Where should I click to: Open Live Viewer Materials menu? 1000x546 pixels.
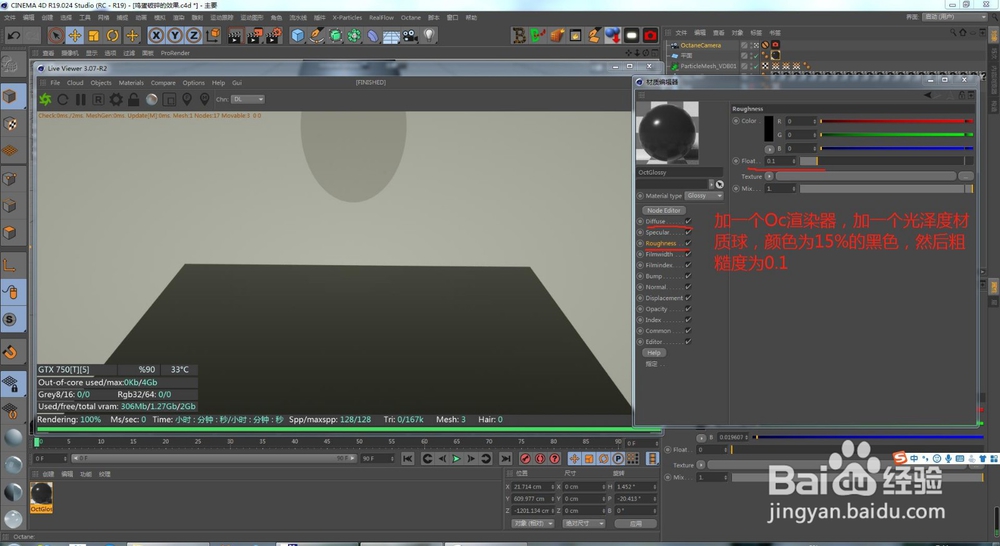point(131,83)
